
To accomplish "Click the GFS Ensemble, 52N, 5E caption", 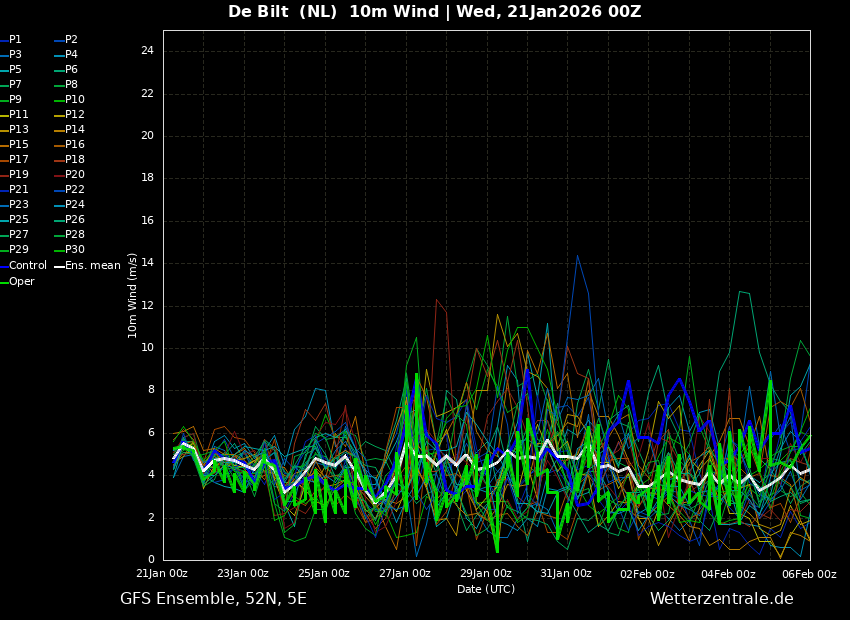I will click(213, 599).
